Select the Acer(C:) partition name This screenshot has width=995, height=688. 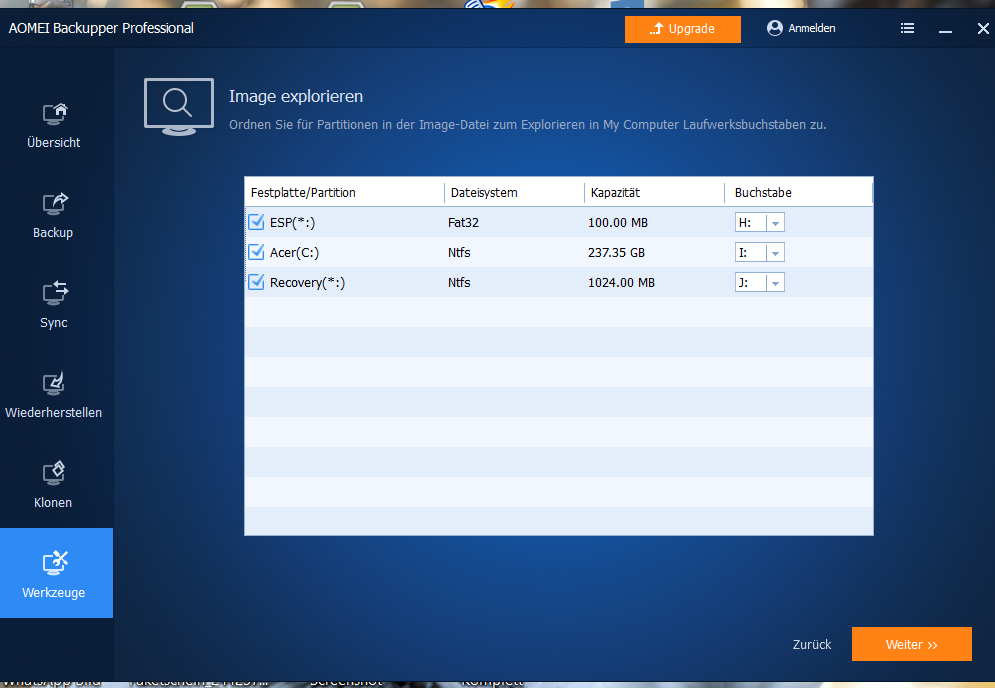pyautogui.click(x=294, y=253)
